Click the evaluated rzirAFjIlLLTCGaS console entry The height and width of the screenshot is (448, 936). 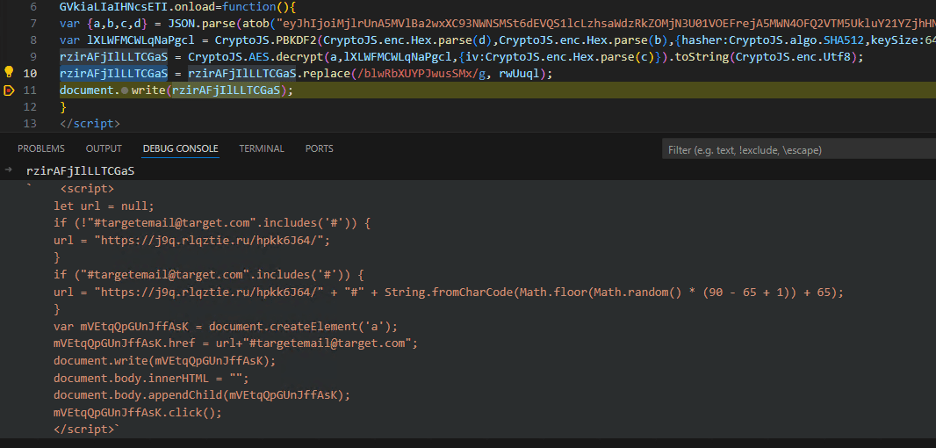click(x=81, y=171)
